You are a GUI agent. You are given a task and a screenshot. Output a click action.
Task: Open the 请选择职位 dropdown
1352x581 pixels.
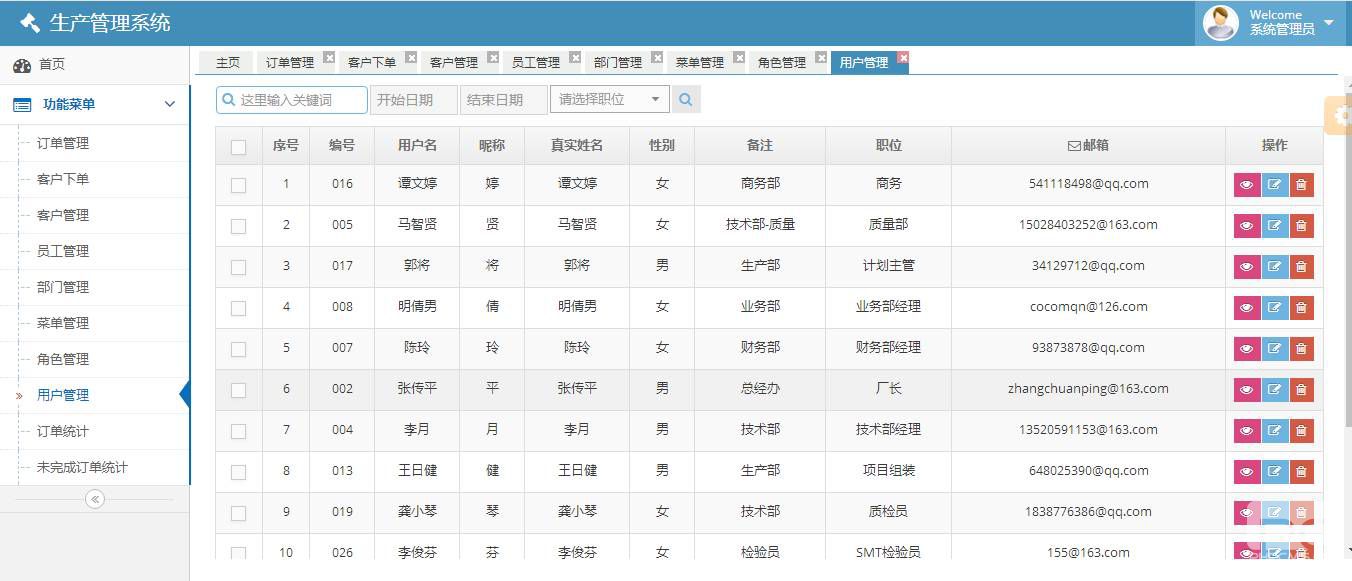[x=609, y=100]
